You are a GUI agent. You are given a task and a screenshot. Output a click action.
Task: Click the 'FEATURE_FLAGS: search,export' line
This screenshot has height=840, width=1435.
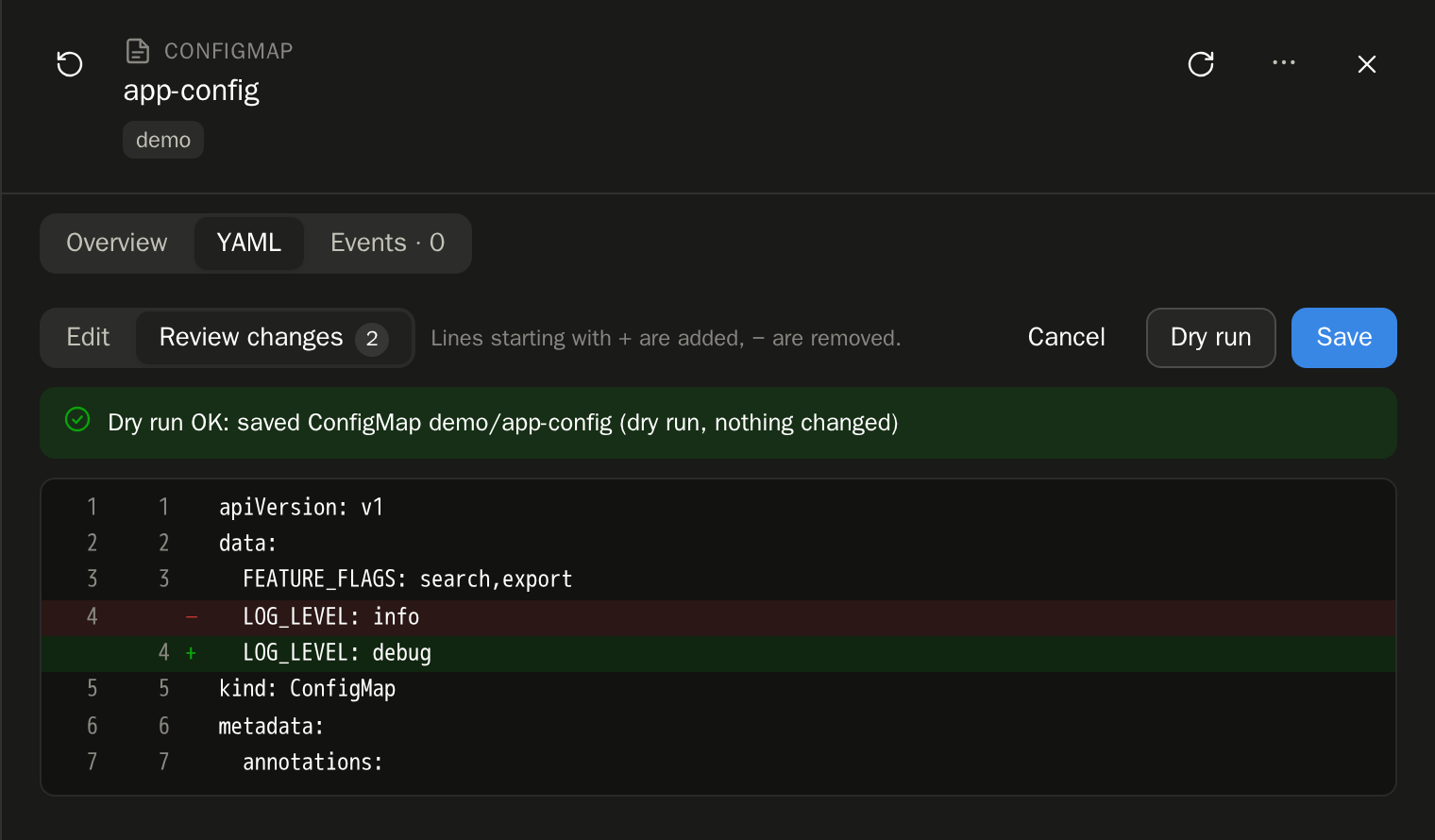tap(718, 580)
